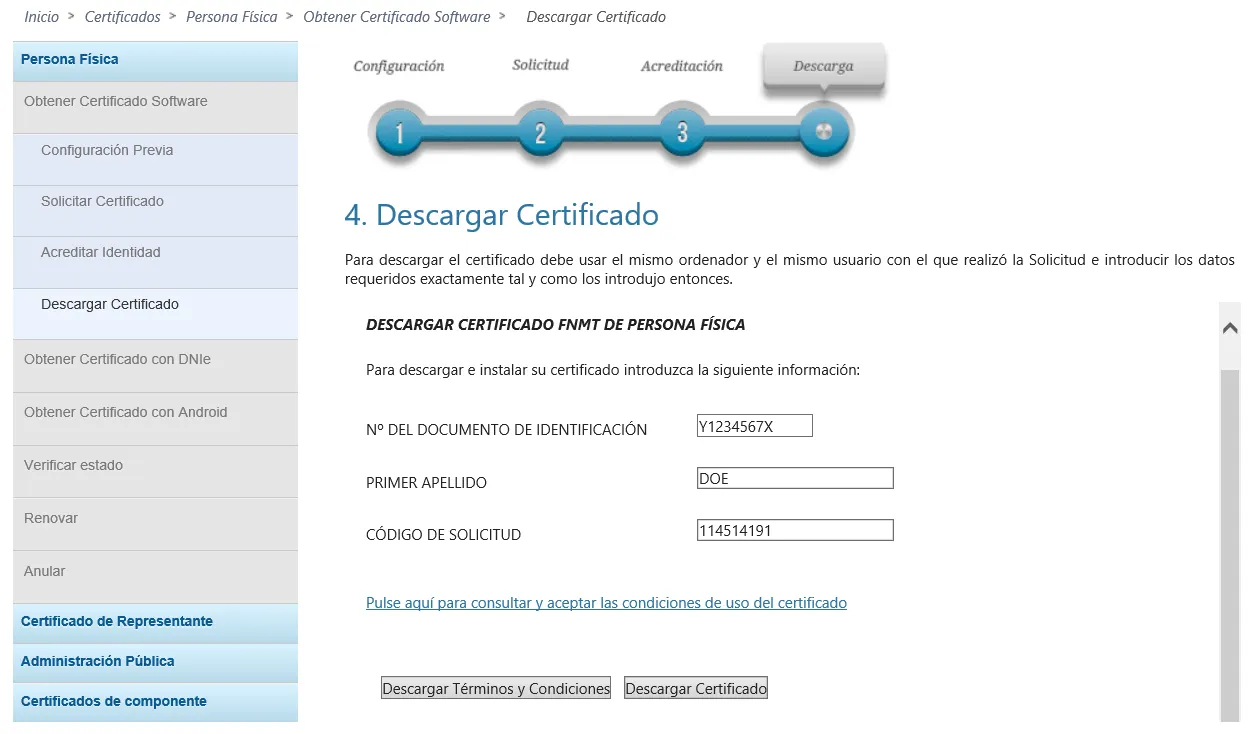Open Renovar sidebar item

155,525
